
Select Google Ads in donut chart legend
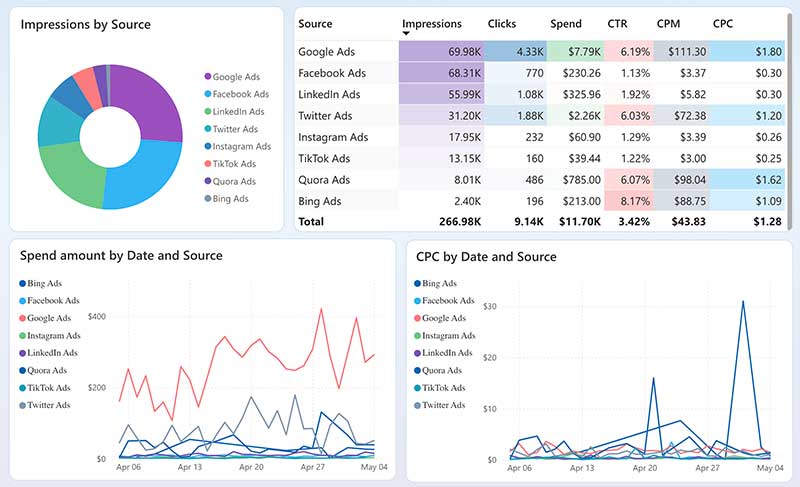pyautogui.click(x=232, y=76)
